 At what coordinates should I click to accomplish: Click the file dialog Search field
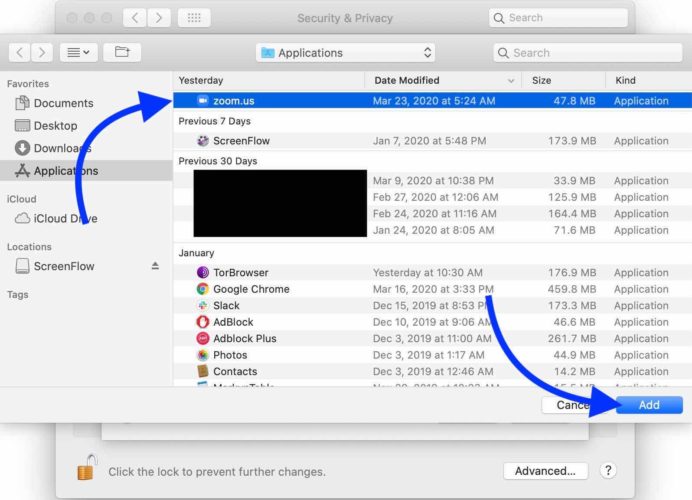(587, 53)
